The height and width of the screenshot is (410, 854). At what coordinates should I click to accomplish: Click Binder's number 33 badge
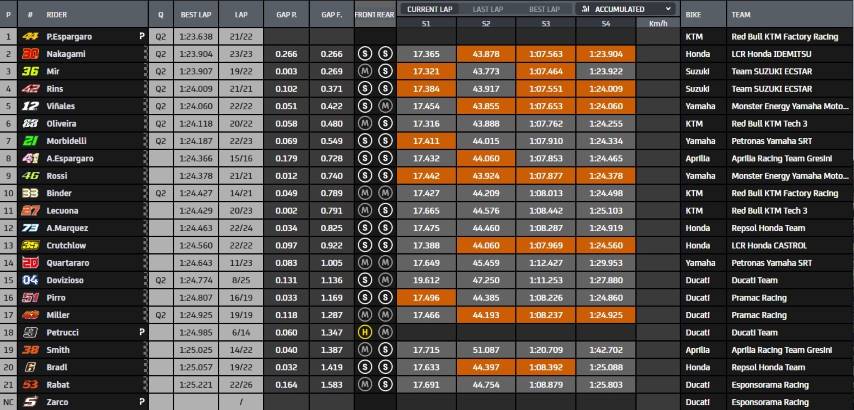[x=30, y=193]
